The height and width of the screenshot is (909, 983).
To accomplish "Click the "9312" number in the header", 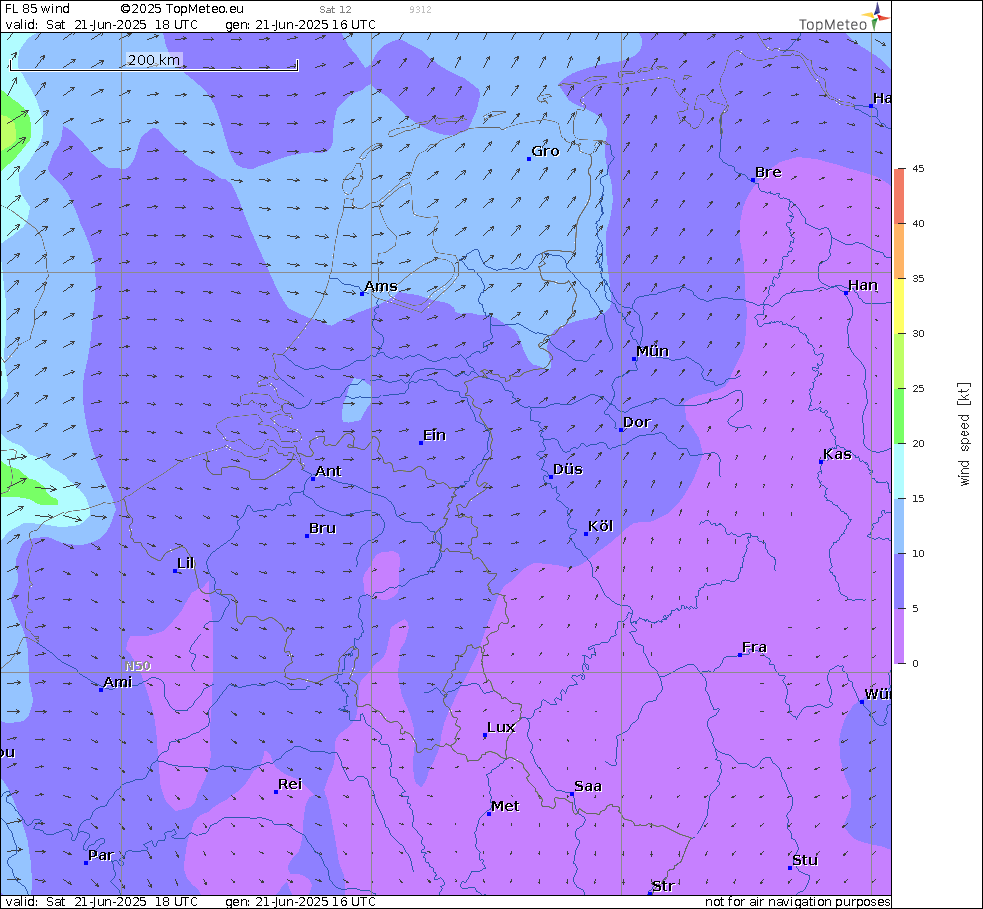I will [420, 9].
